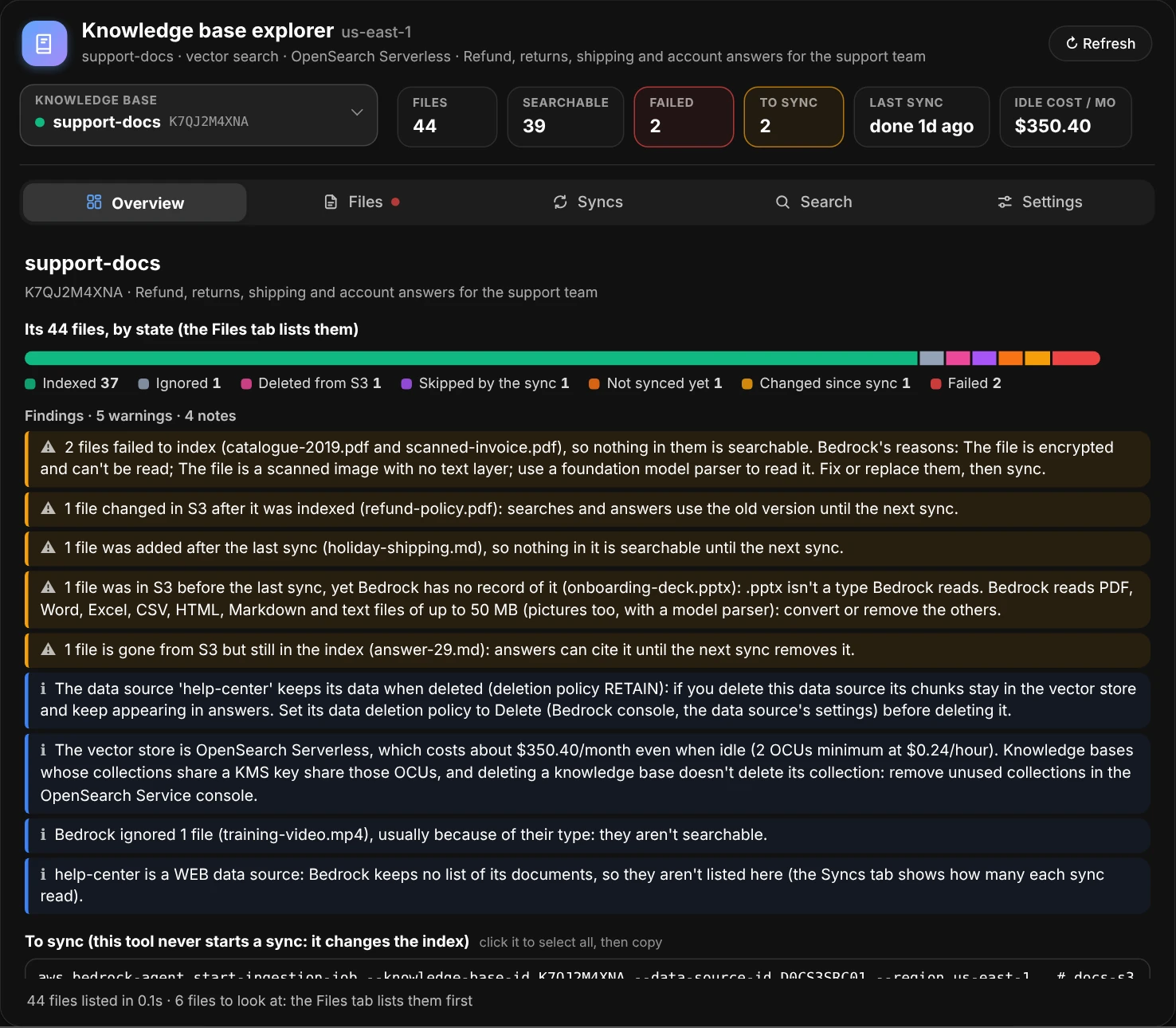Click the FAILED 2 stat card
Screen dimensions: 1176x1028
[x=684, y=116]
